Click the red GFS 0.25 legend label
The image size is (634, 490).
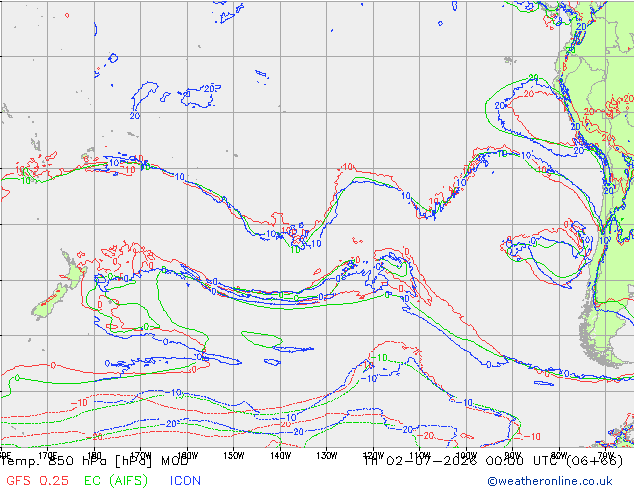(37, 480)
